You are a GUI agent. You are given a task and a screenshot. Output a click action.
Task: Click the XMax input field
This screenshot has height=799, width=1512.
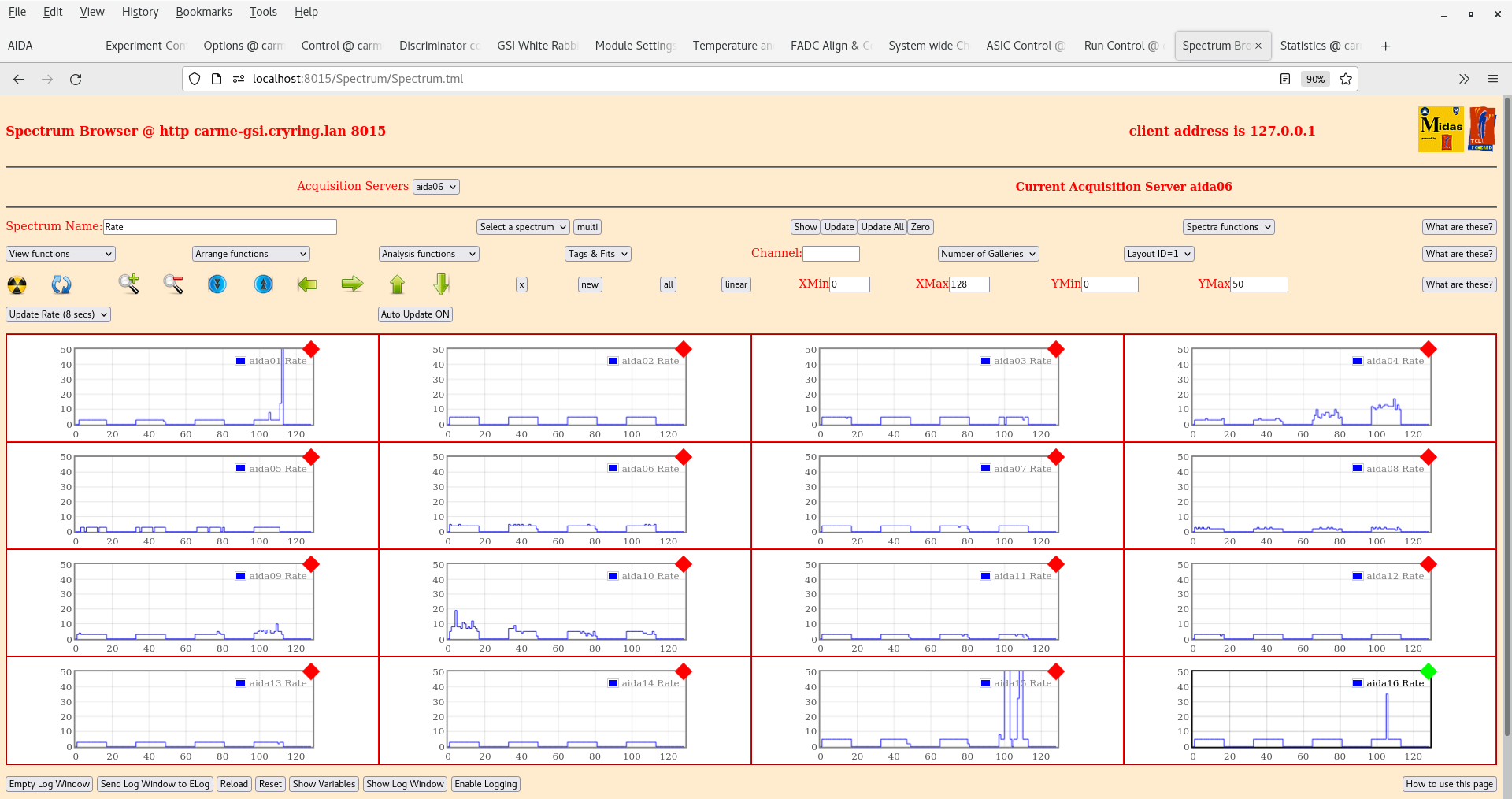[x=969, y=284]
